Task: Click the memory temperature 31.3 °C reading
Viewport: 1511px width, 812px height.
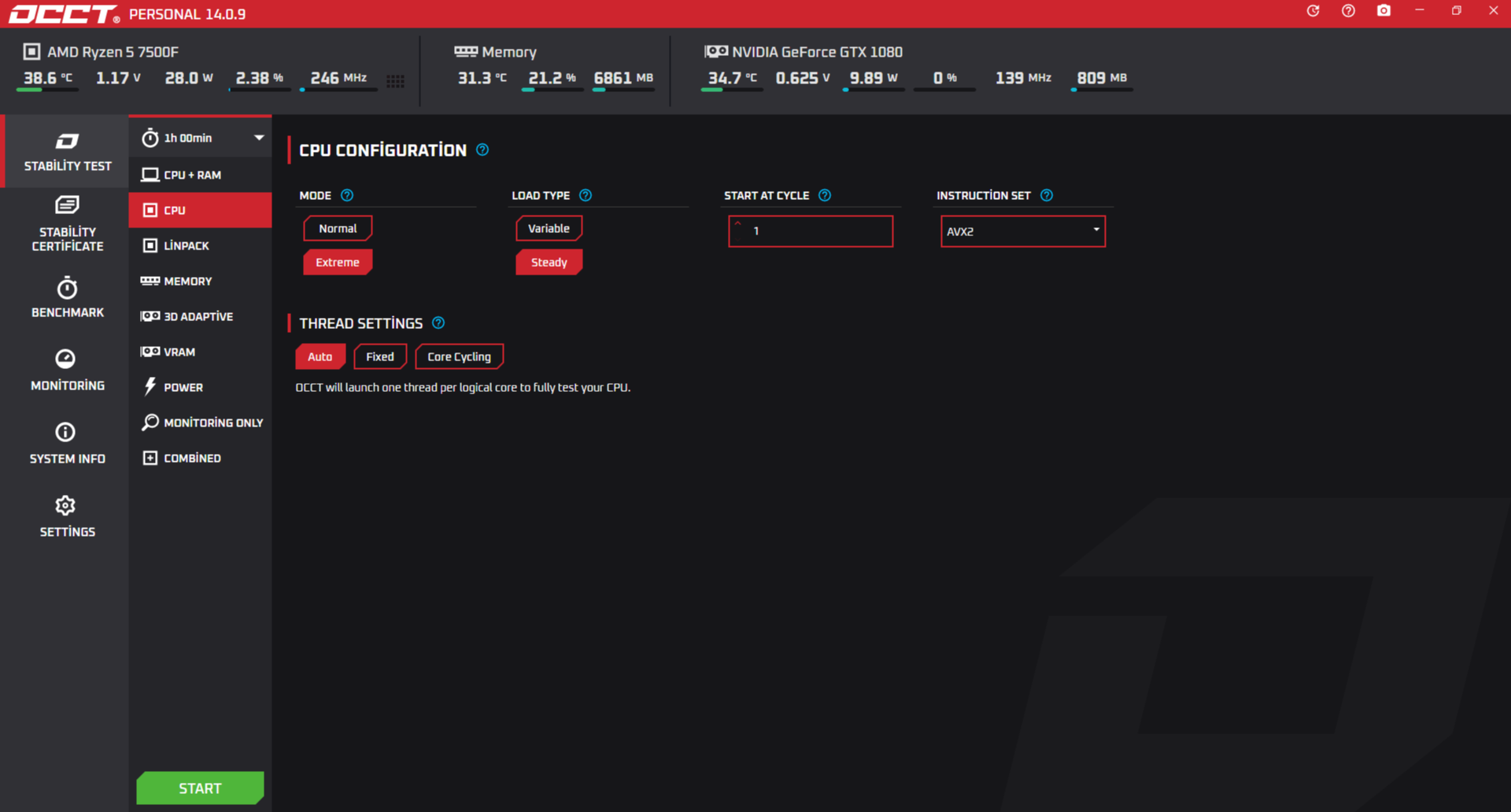Action: click(x=482, y=78)
